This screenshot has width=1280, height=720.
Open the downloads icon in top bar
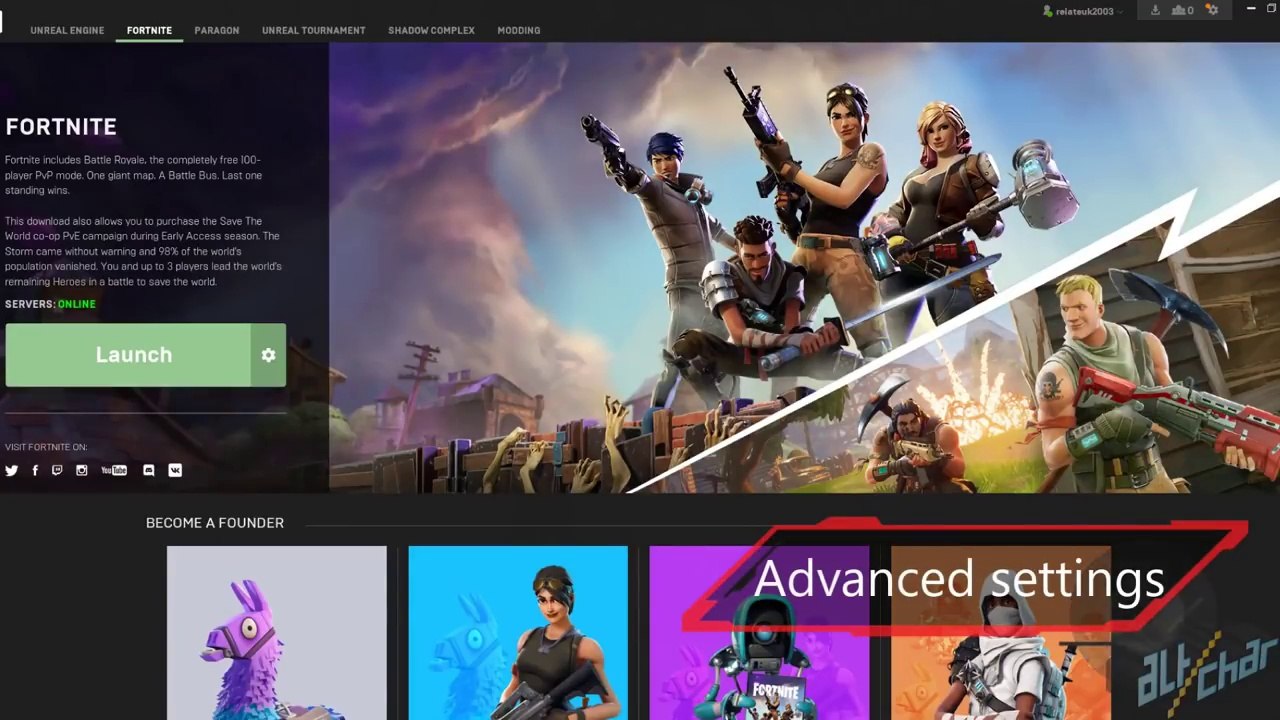(x=1155, y=10)
